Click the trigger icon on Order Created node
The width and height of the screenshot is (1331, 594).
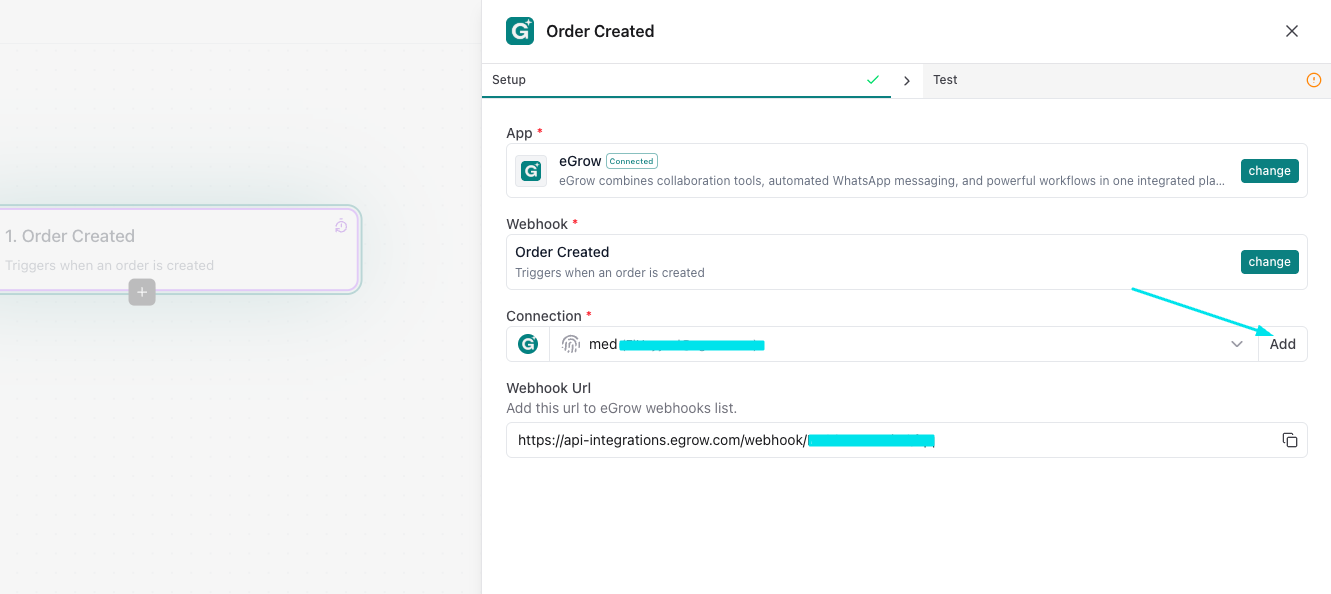(x=341, y=226)
